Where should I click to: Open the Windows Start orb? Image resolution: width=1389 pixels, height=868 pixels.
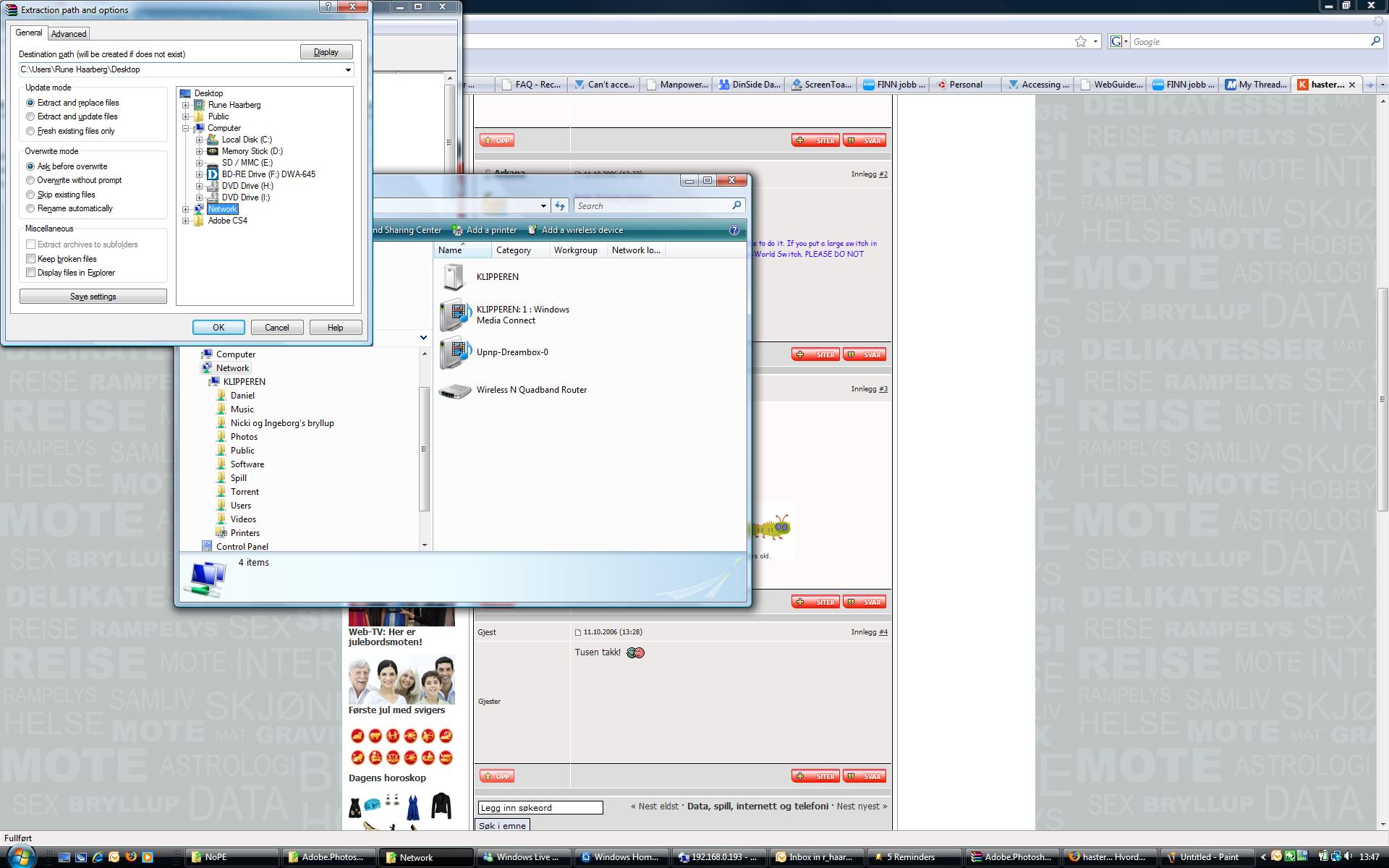tap(20, 856)
